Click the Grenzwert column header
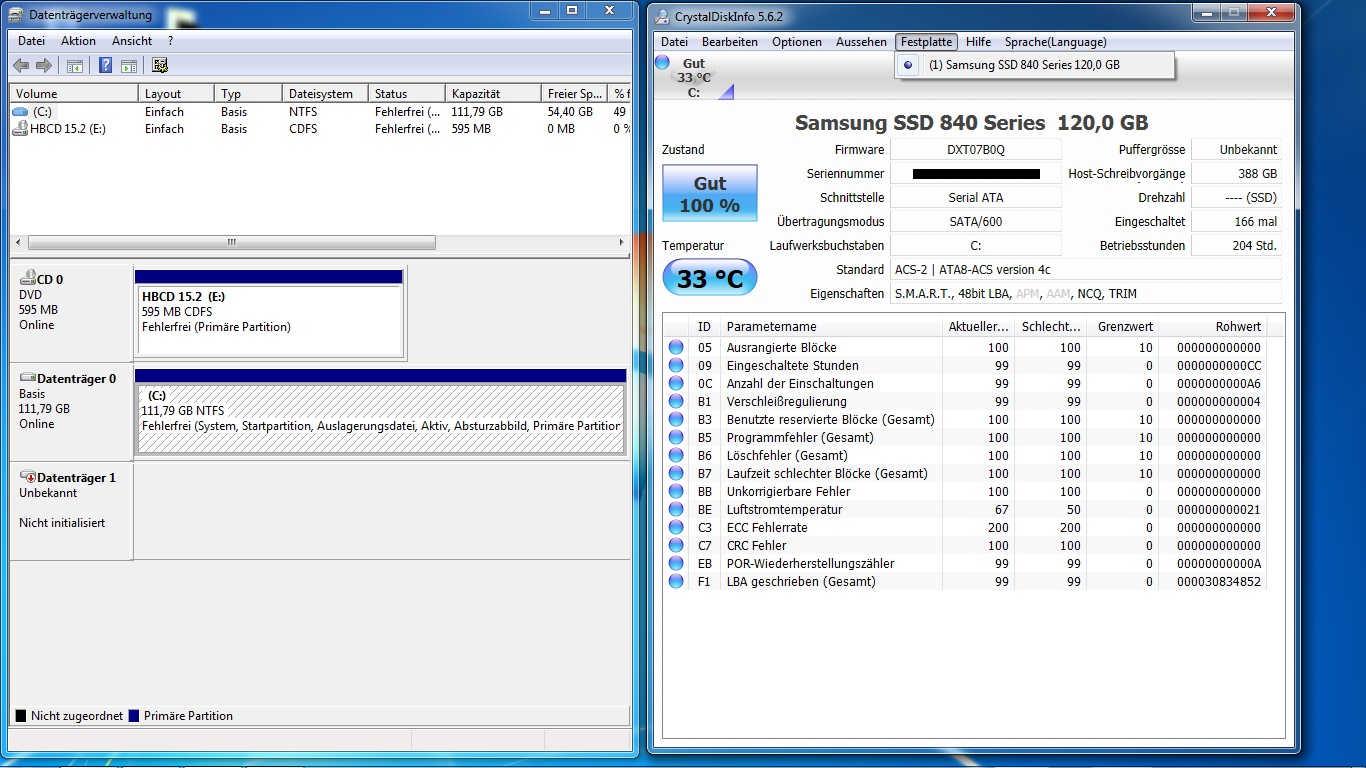The width and height of the screenshot is (1366, 768). [x=1125, y=327]
